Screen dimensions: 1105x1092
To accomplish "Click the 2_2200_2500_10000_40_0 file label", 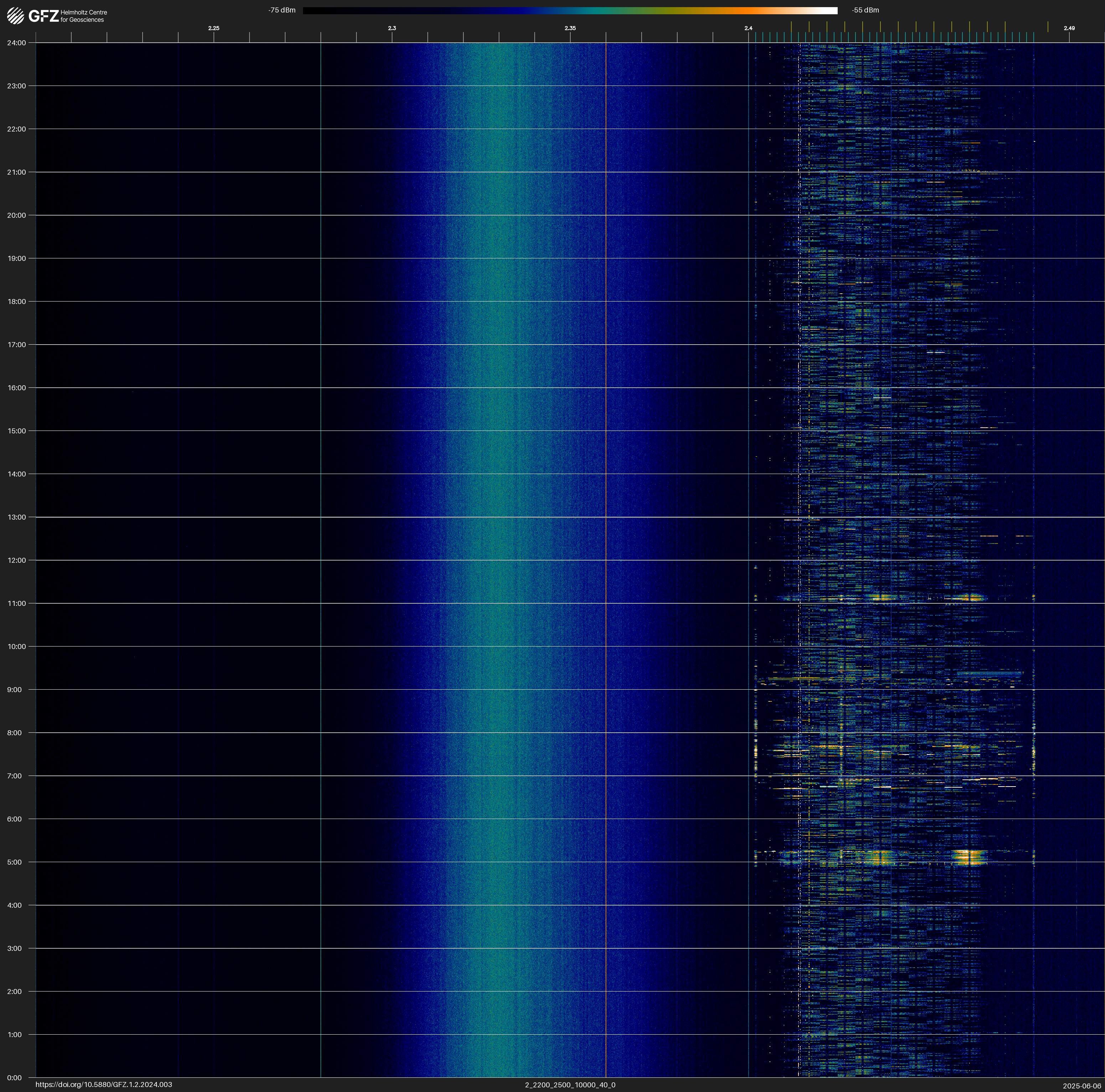I will tap(570, 1085).
